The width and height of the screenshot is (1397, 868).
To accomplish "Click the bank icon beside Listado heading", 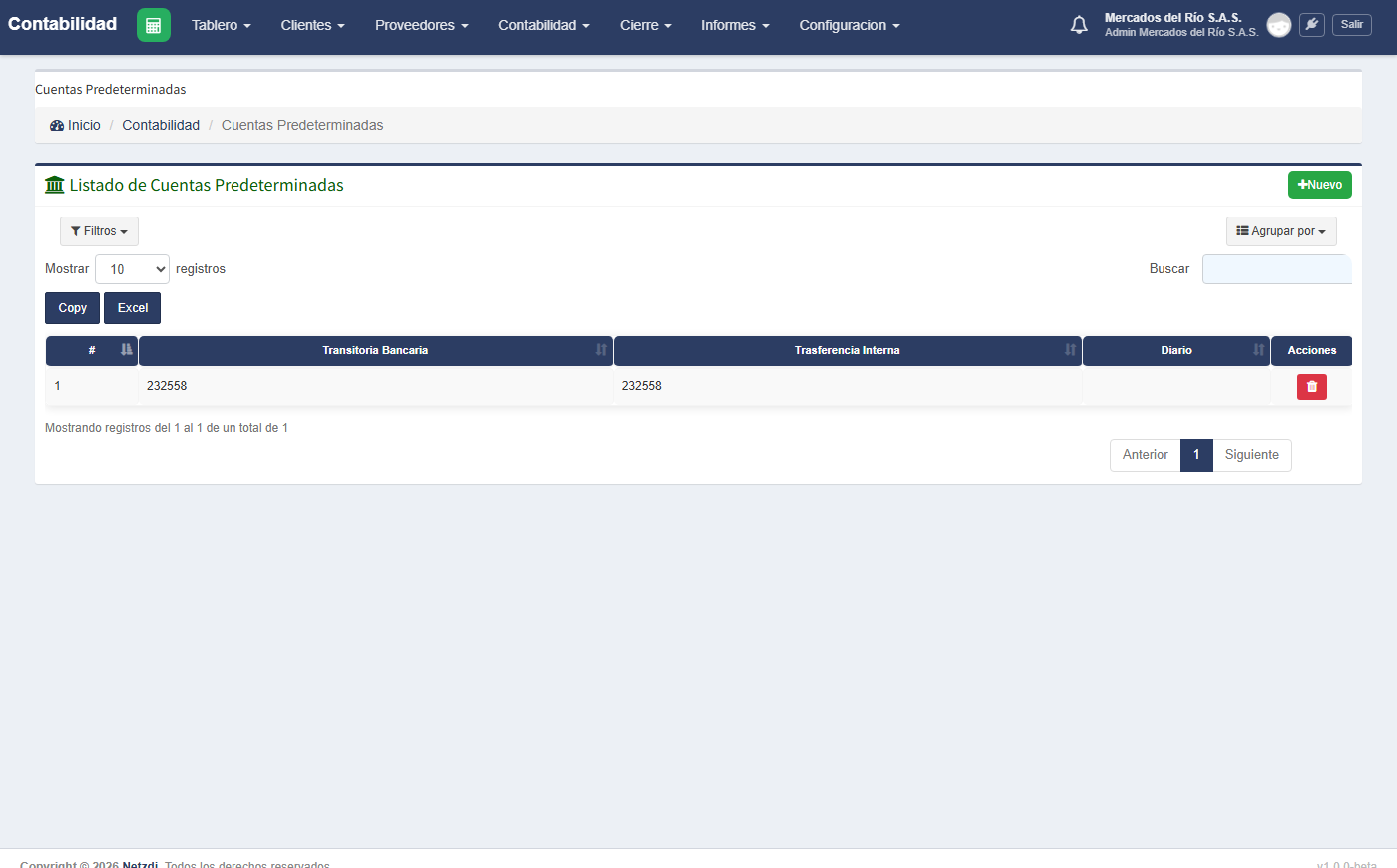I will tap(55, 185).
